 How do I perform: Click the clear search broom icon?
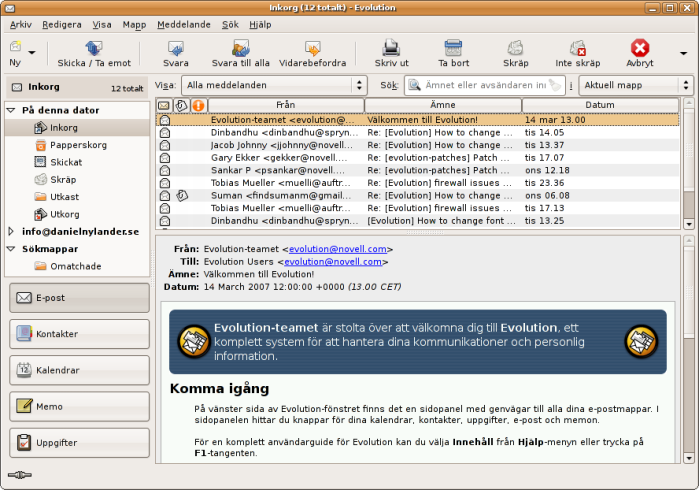tap(555, 85)
